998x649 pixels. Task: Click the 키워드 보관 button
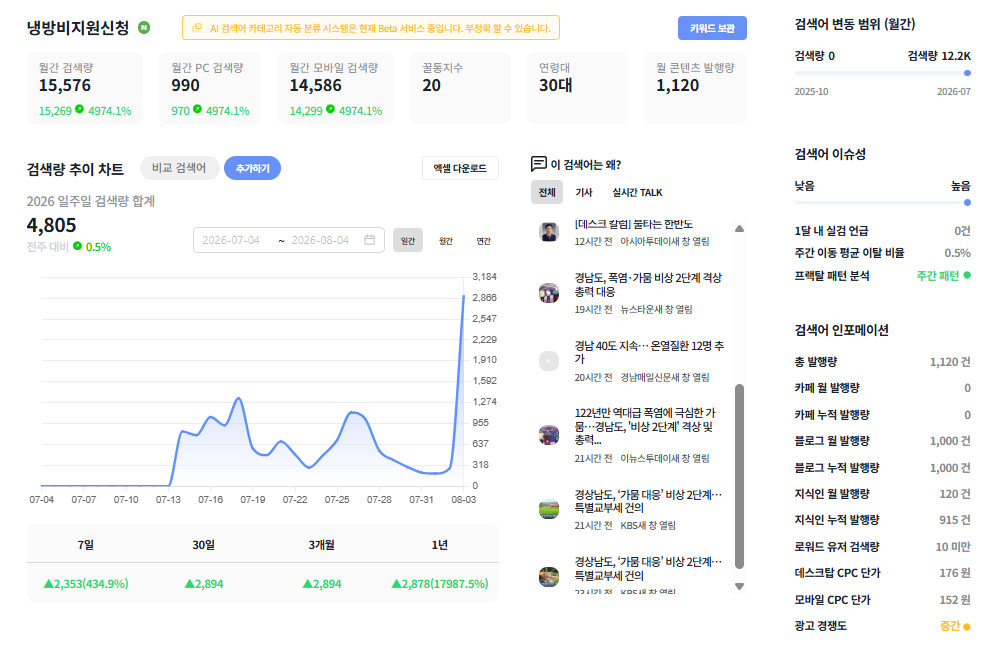(712, 28)
